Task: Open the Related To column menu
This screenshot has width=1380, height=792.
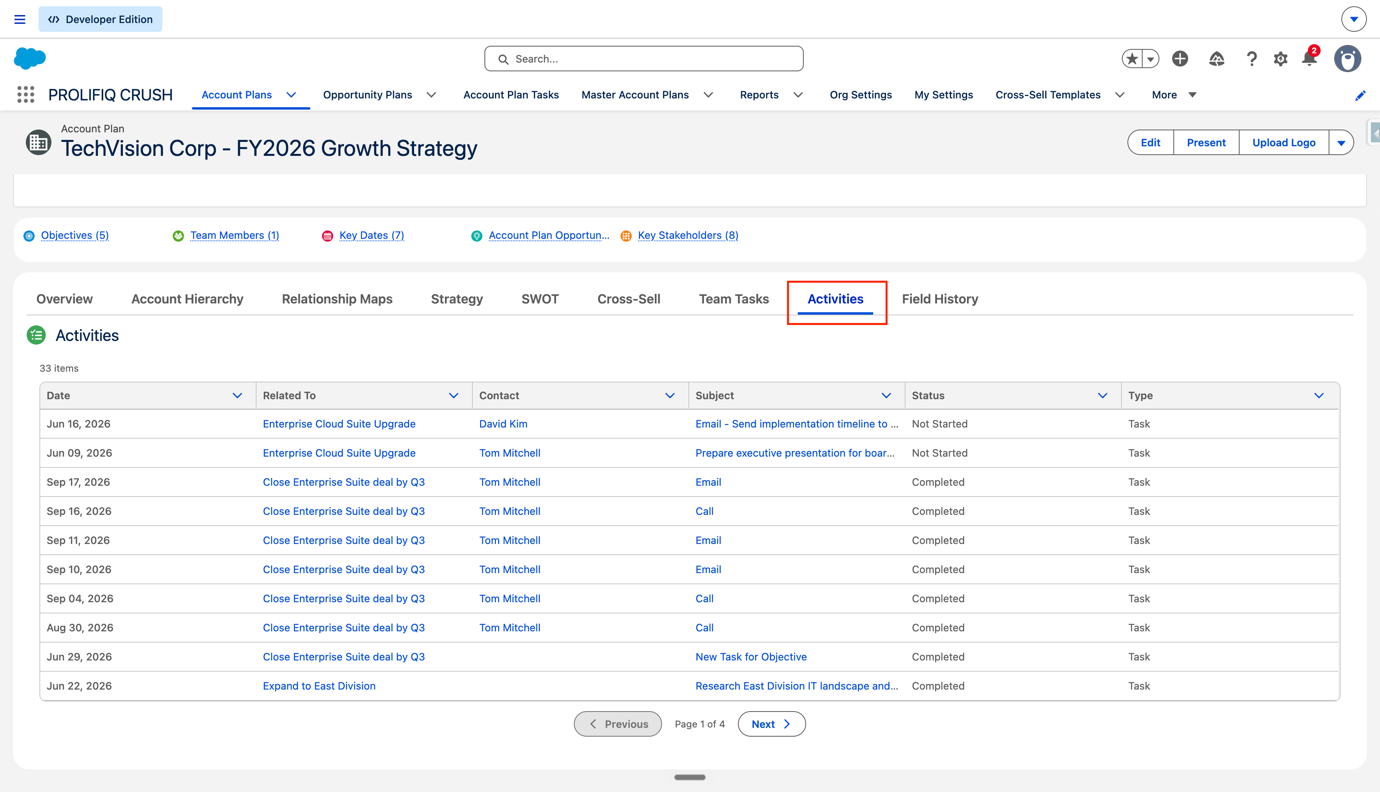Action: 453,396
